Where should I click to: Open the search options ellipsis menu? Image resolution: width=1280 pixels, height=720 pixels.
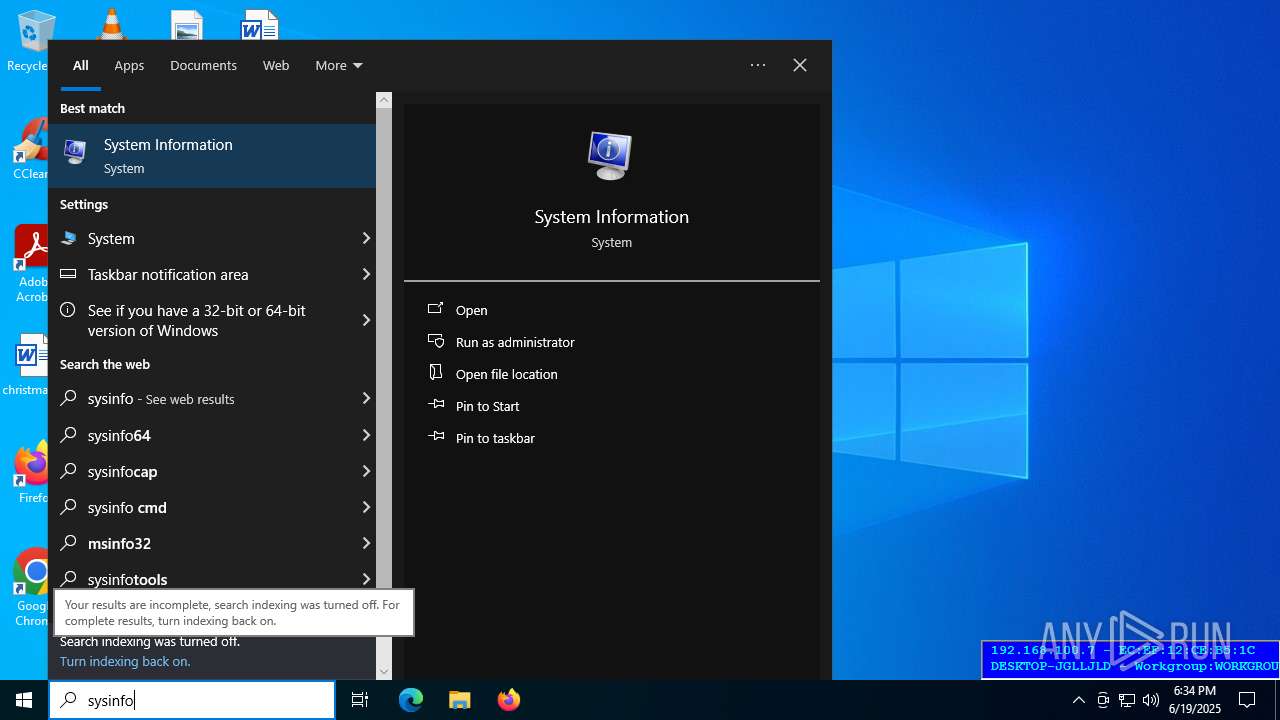[758, 65]
